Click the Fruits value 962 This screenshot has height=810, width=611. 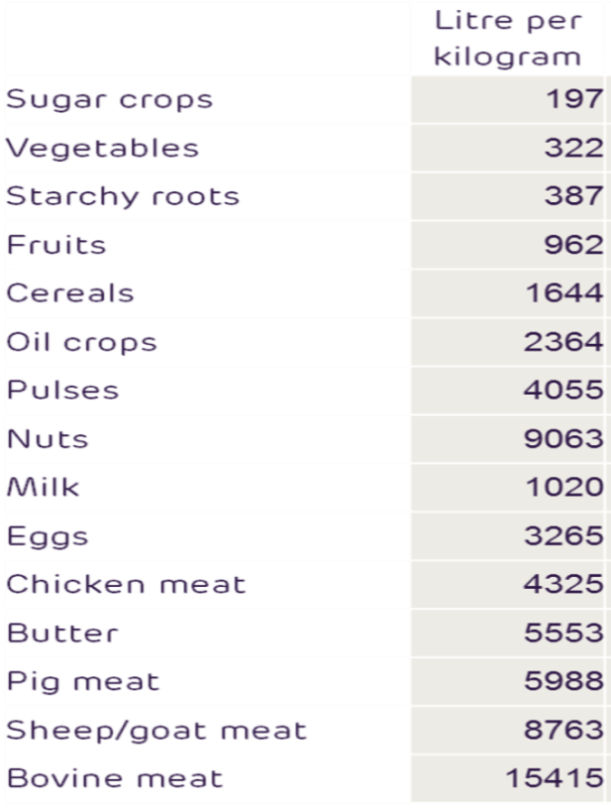click(x=574, y=245)
